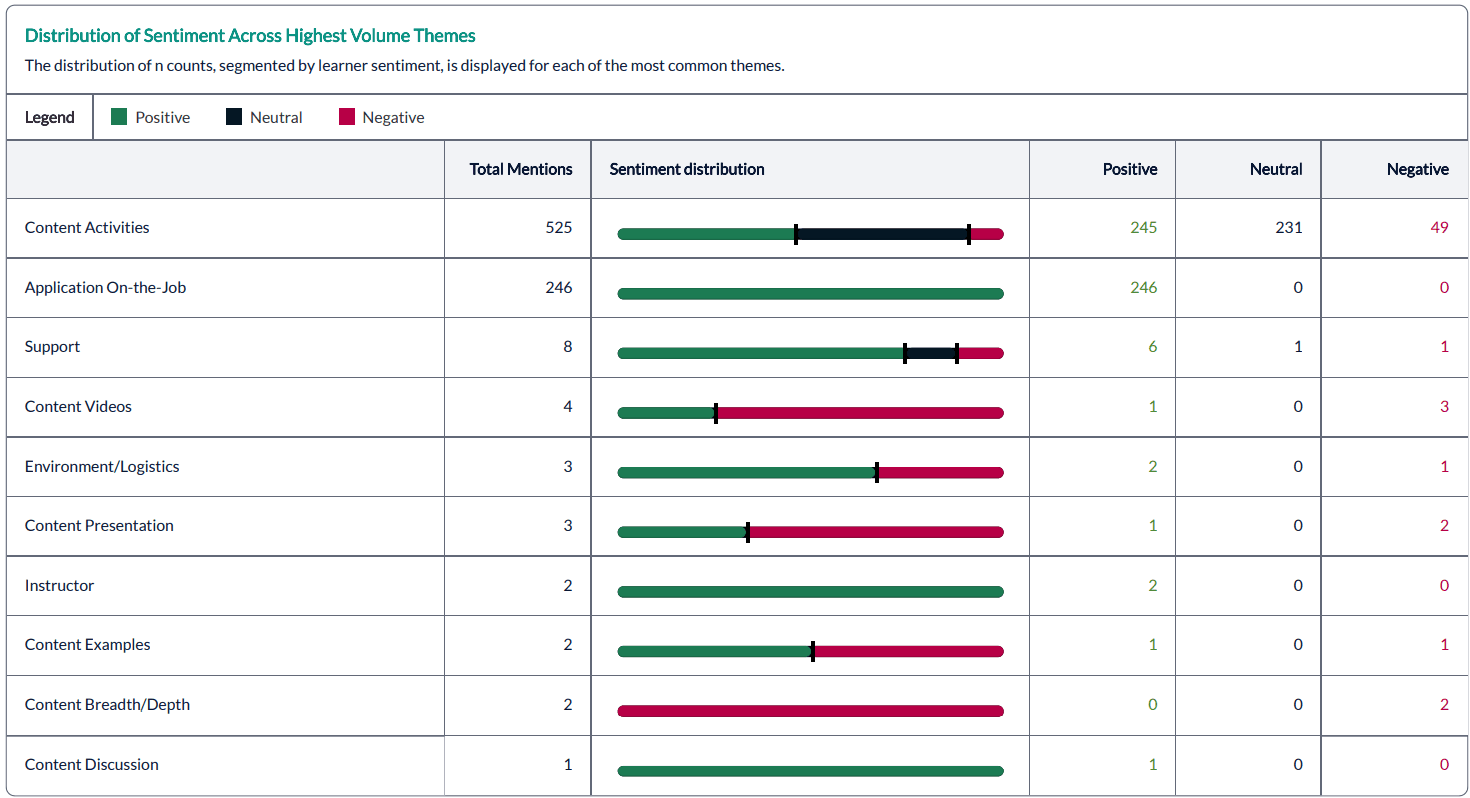This screenshot has width=1470, height=798.
Task: Sort by the Total Mentions column header
Action: [x=519, y=169]
